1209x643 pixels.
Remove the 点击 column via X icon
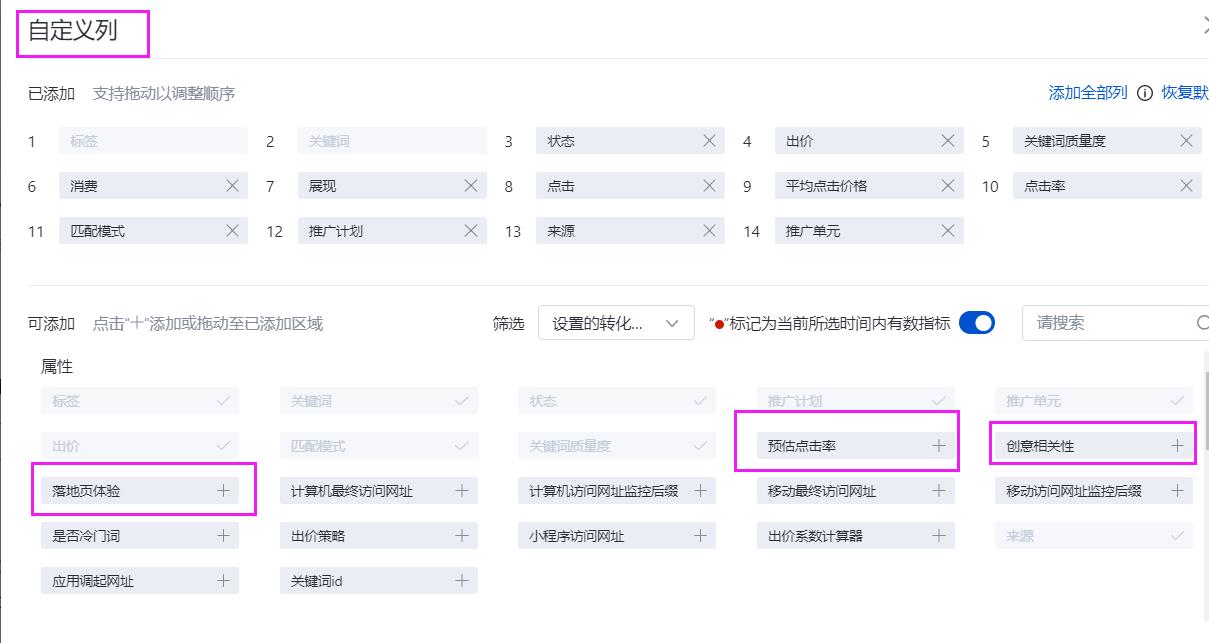(709, 186)
